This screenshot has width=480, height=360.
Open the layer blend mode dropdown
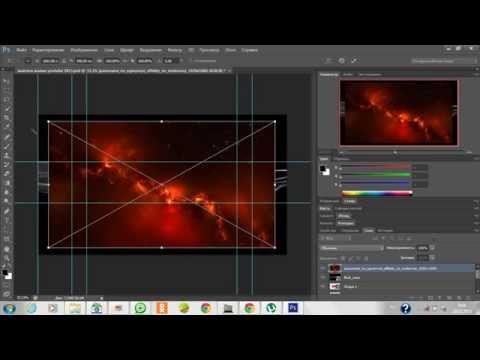click(x=352, y=248)
